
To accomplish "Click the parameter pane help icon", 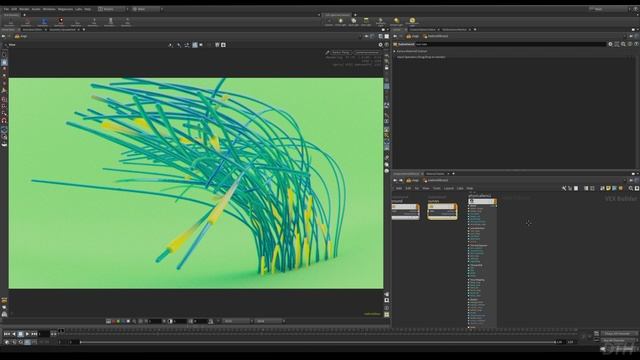I will point(636,44).
